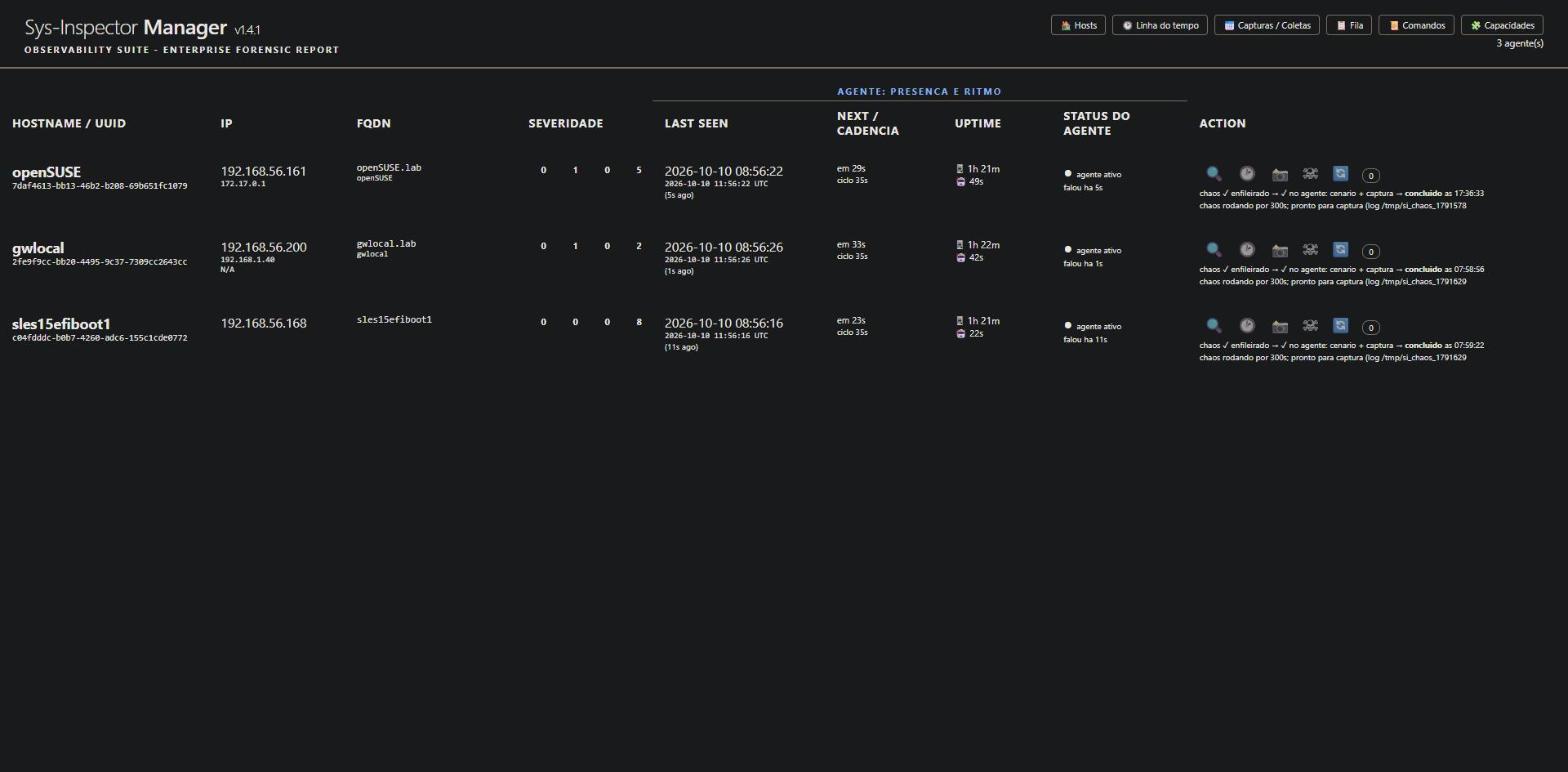Click the camera capture icon for sles15efiboot1
The image size is (1568, 772).
click(1279, 326)
